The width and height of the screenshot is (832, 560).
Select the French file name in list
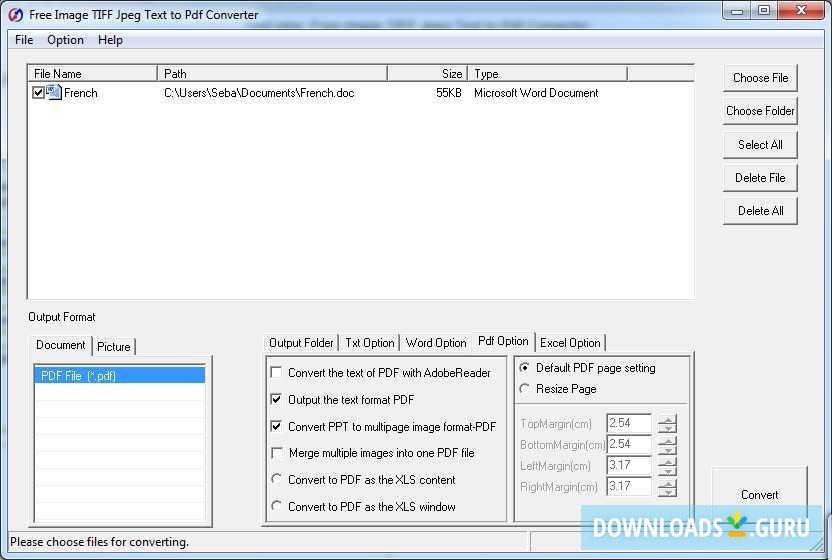pos(81,93)
